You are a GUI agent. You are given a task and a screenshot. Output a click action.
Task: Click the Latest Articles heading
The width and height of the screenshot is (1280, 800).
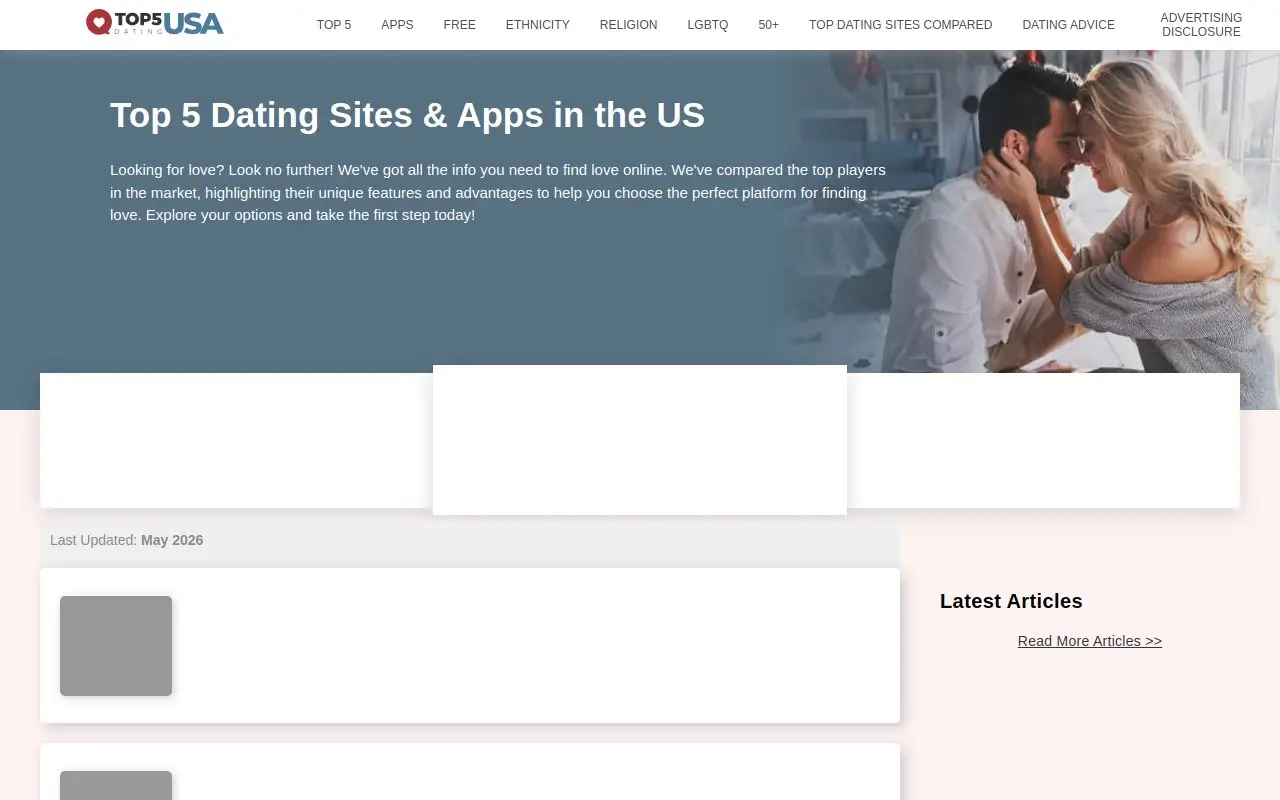1011,601
